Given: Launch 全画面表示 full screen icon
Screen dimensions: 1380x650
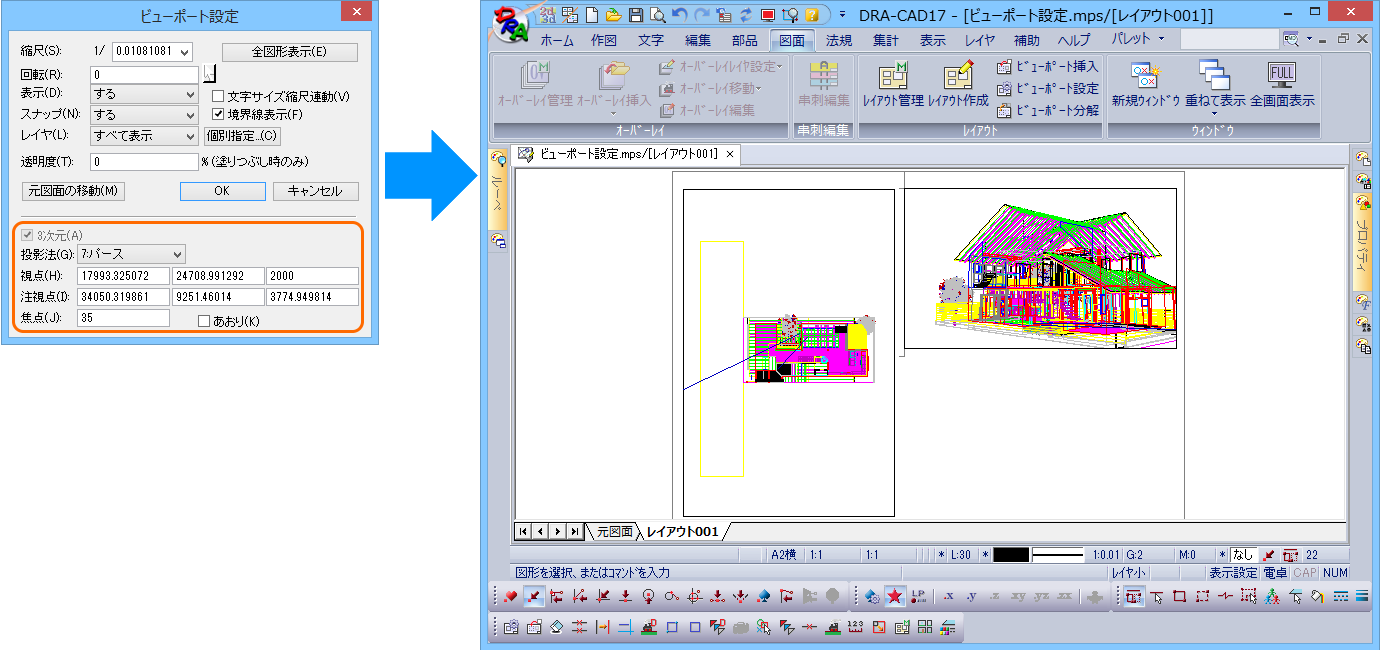Looking at the screenshot, I should tap(1281, 86).
